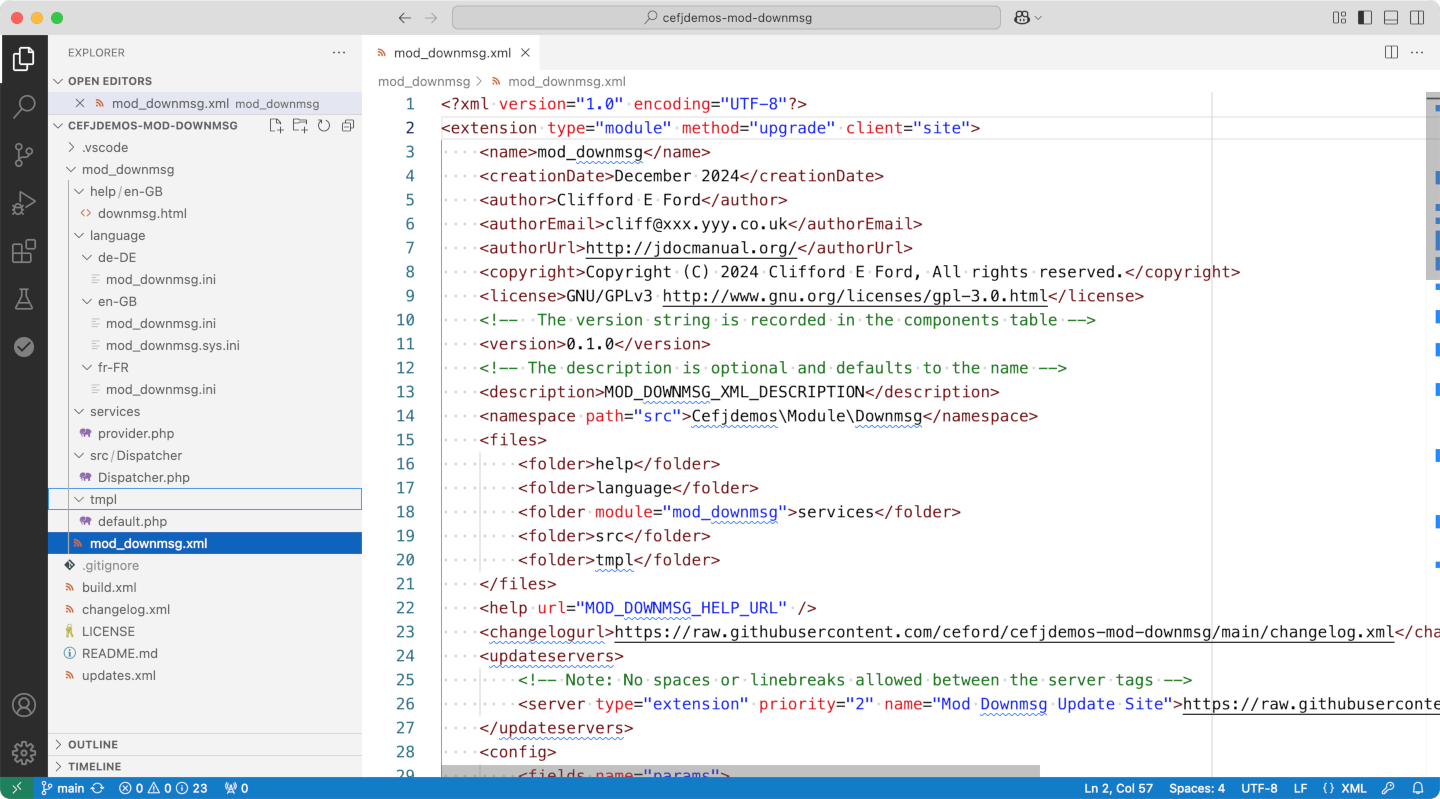Select the mod_downmsg.xml editor tab

click(x=452, y=53)
